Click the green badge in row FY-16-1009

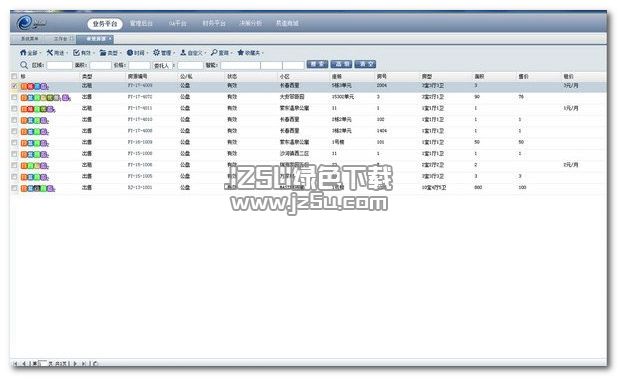pyautogui.click(x=37, y=143)
